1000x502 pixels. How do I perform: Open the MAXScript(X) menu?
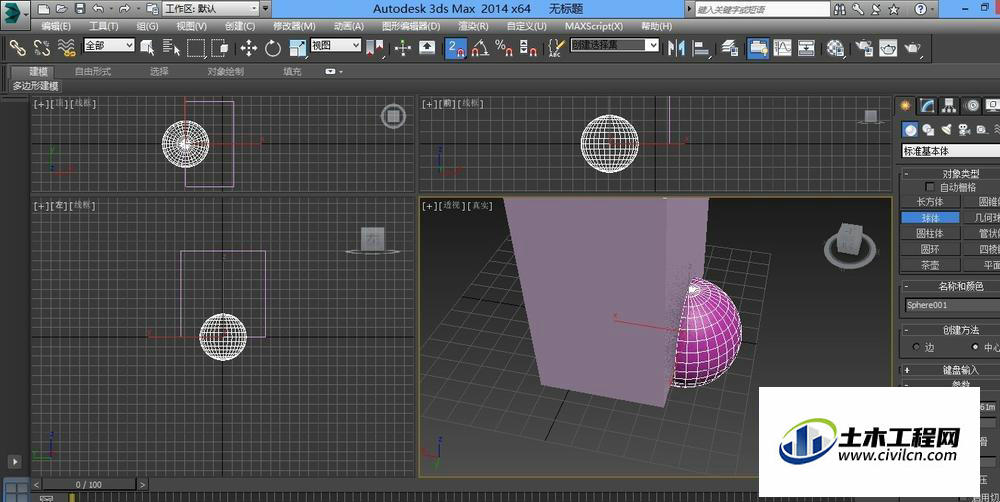(x=594, y=26)
